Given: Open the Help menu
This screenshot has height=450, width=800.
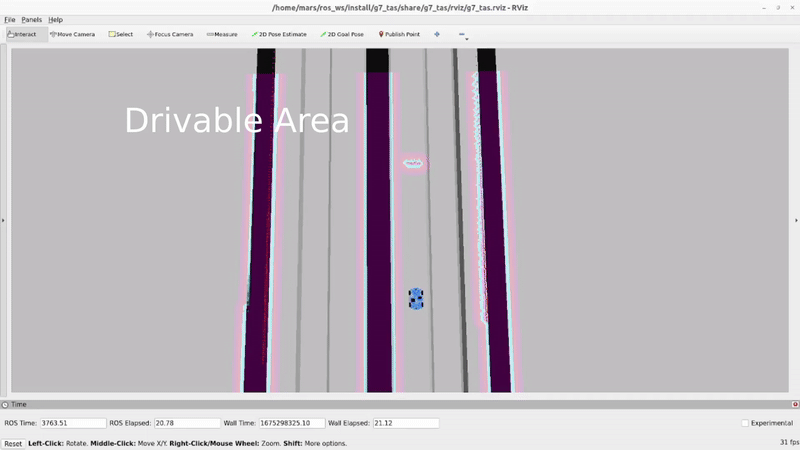Looking at the screenshot, I should click(55, 19).
